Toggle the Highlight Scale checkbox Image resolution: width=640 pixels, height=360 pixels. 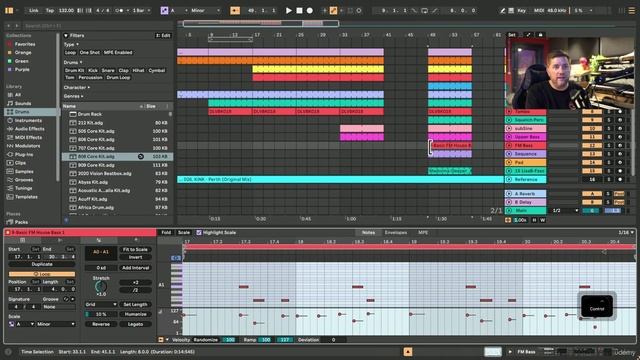(199, 233)
